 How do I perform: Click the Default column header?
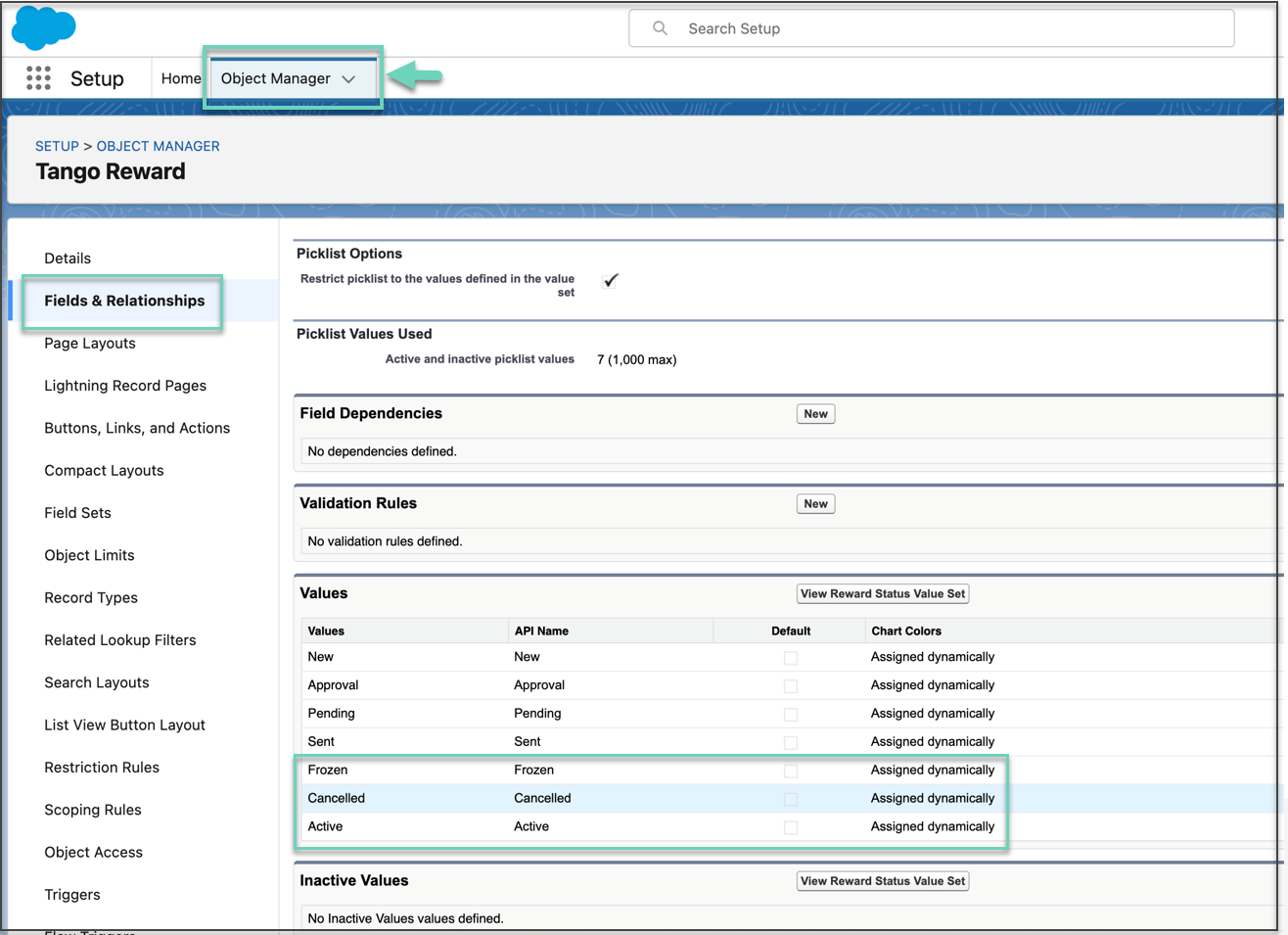point(791,631)
